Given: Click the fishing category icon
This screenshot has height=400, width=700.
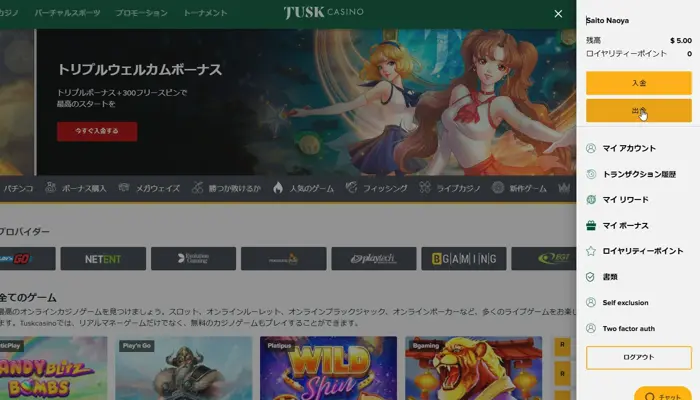Looking at the screenshot, I should pyautogui.click(x=351, y=188).
